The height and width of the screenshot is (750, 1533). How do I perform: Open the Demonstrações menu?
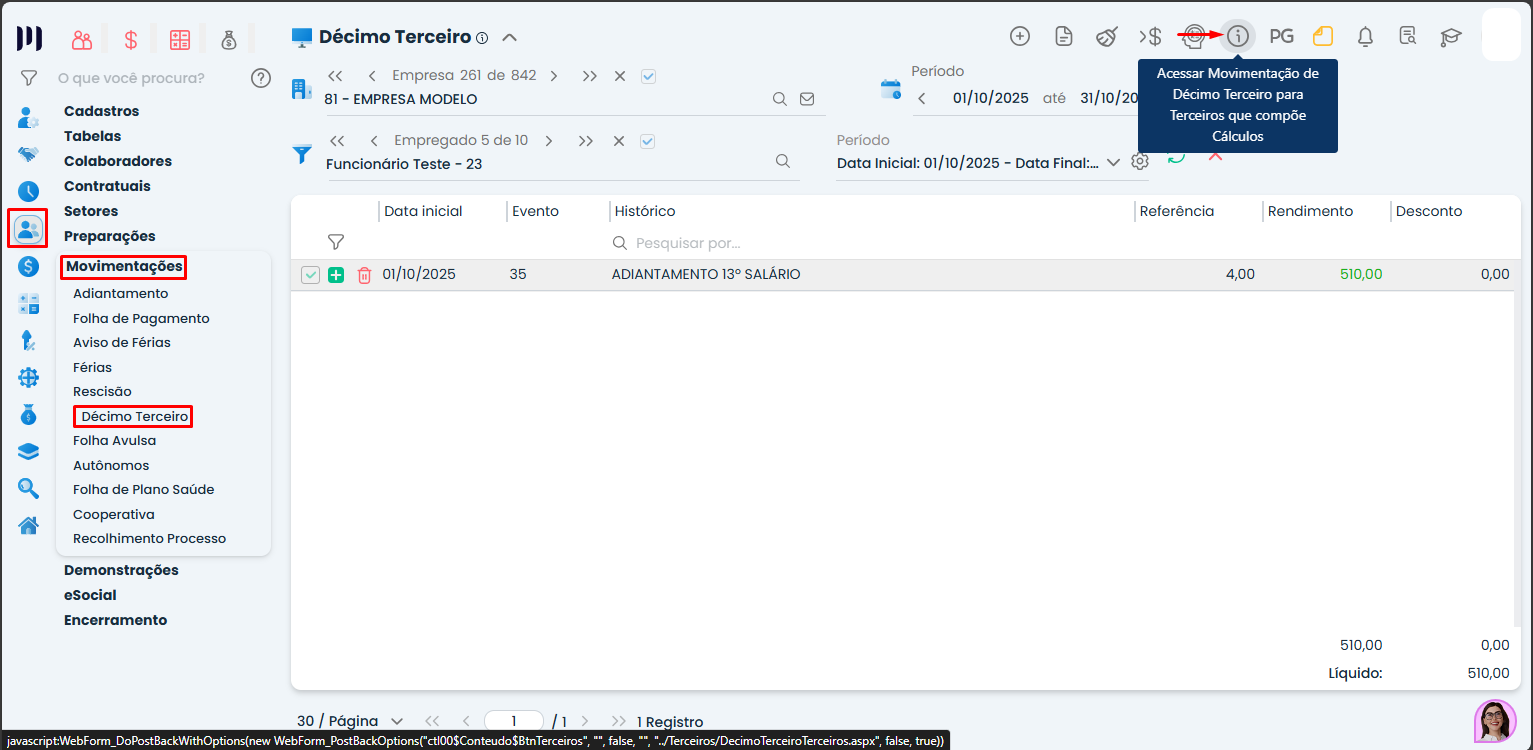point(121,570)
